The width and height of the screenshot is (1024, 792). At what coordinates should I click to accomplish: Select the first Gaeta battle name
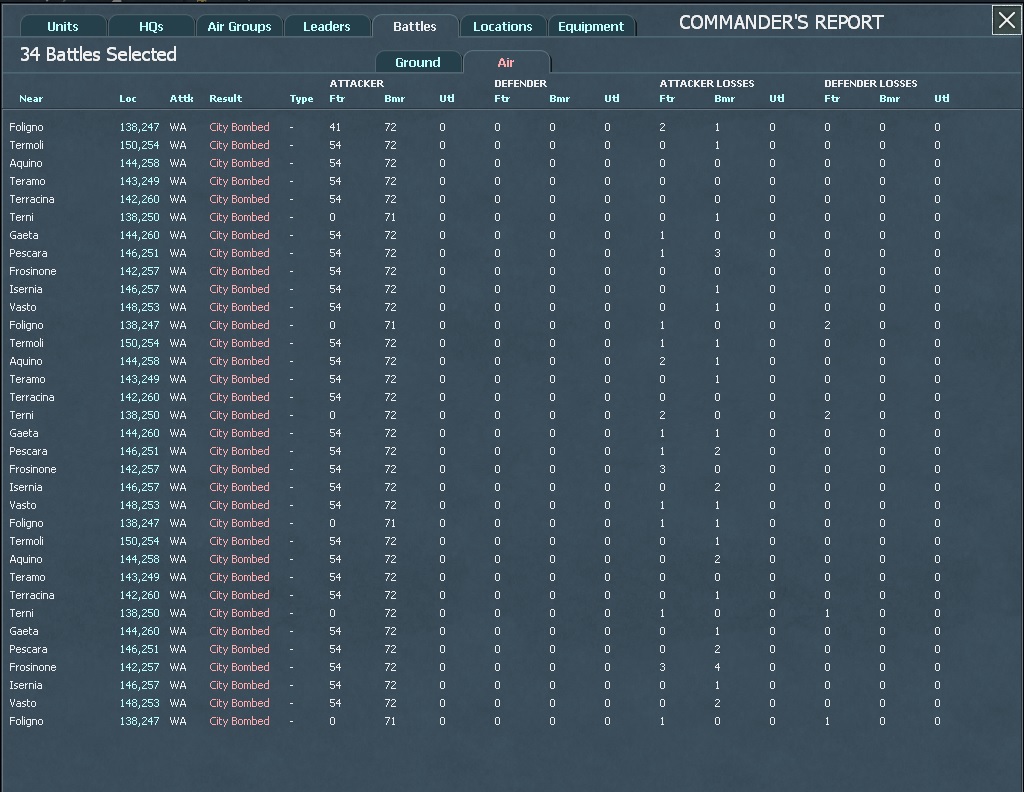coord(24,235)
